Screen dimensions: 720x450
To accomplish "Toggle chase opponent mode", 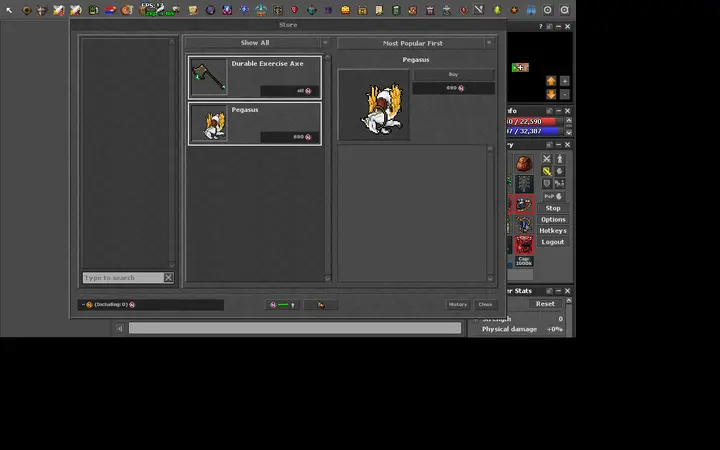I will coord(560,171).
